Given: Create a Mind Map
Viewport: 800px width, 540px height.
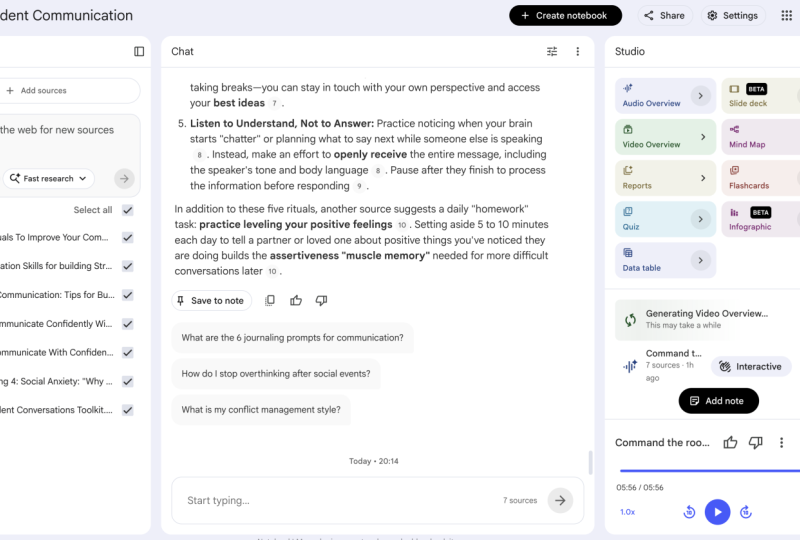Looking at the screenshot, I should [x=761, y=137].
